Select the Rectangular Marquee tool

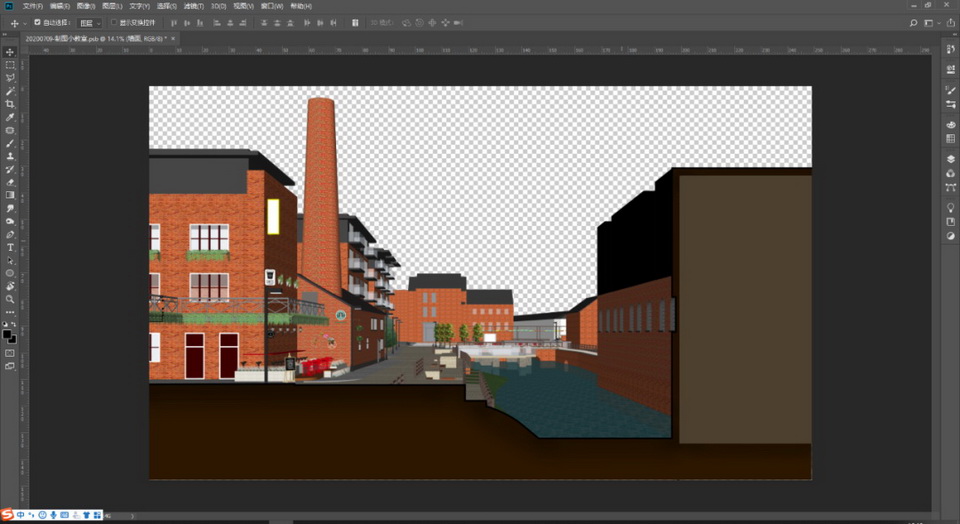click(x=10, y=64)
